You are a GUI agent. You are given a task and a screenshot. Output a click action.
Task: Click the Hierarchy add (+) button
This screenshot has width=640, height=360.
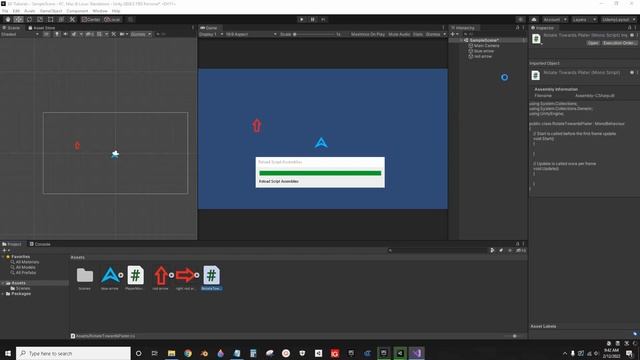(x=454, y=34)
